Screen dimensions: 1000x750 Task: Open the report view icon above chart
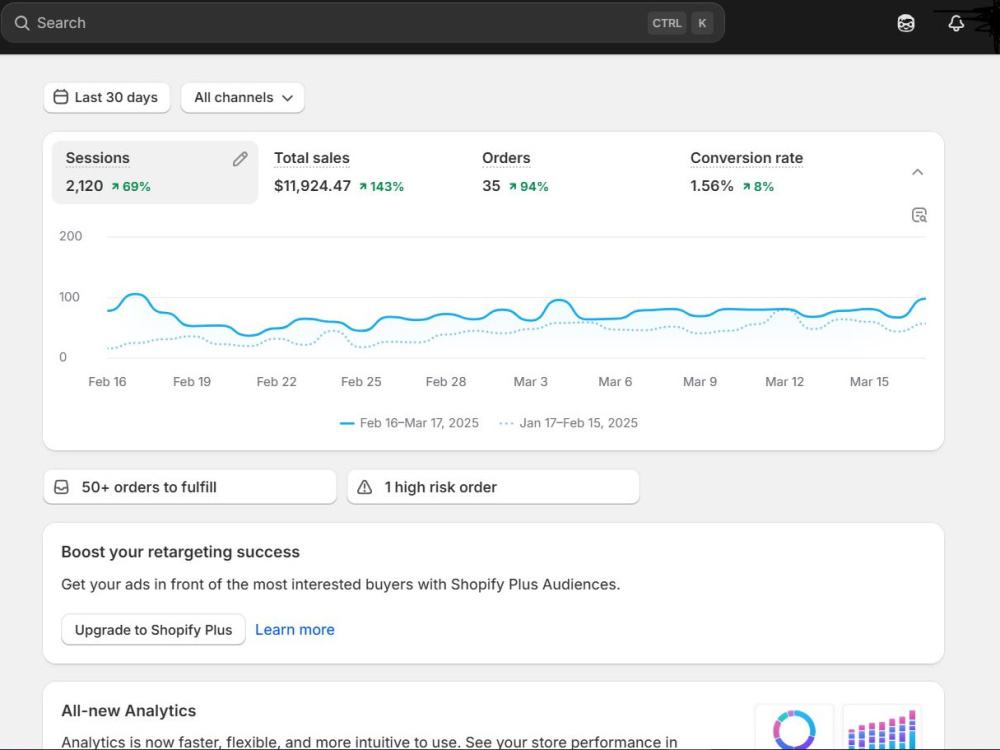click(x=919, y=215)
